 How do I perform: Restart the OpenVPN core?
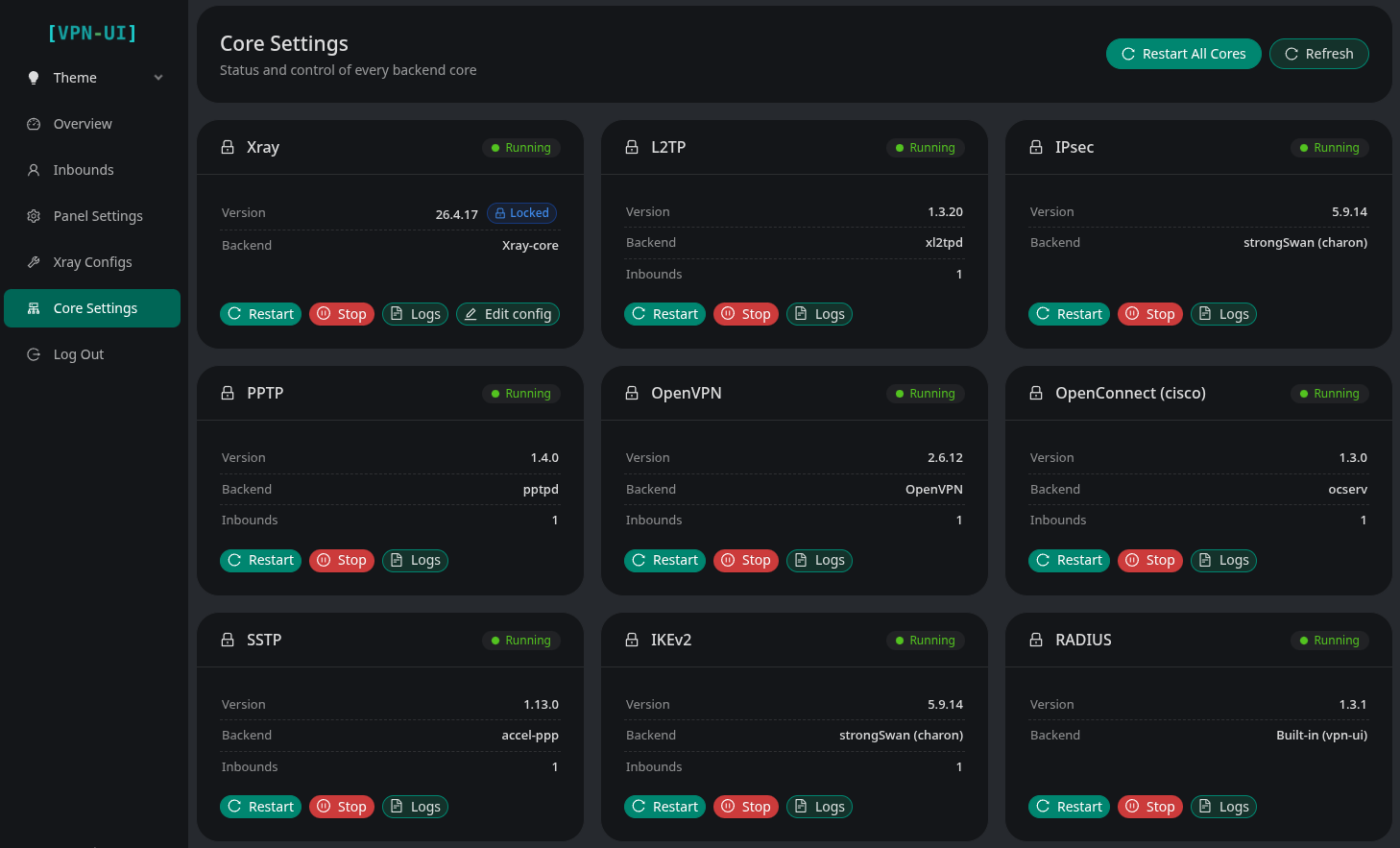point(664,560)
